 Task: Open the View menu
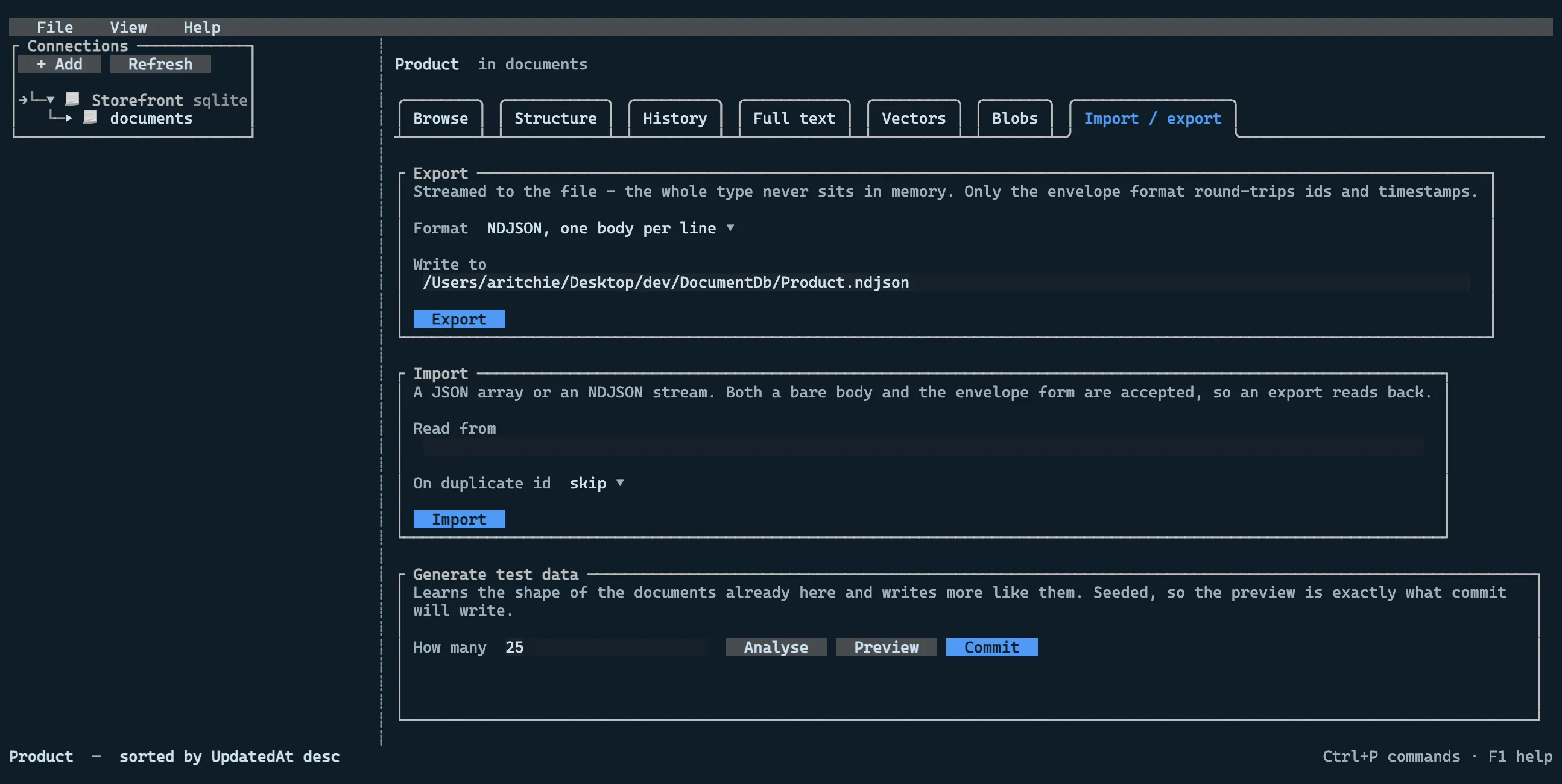128,27
